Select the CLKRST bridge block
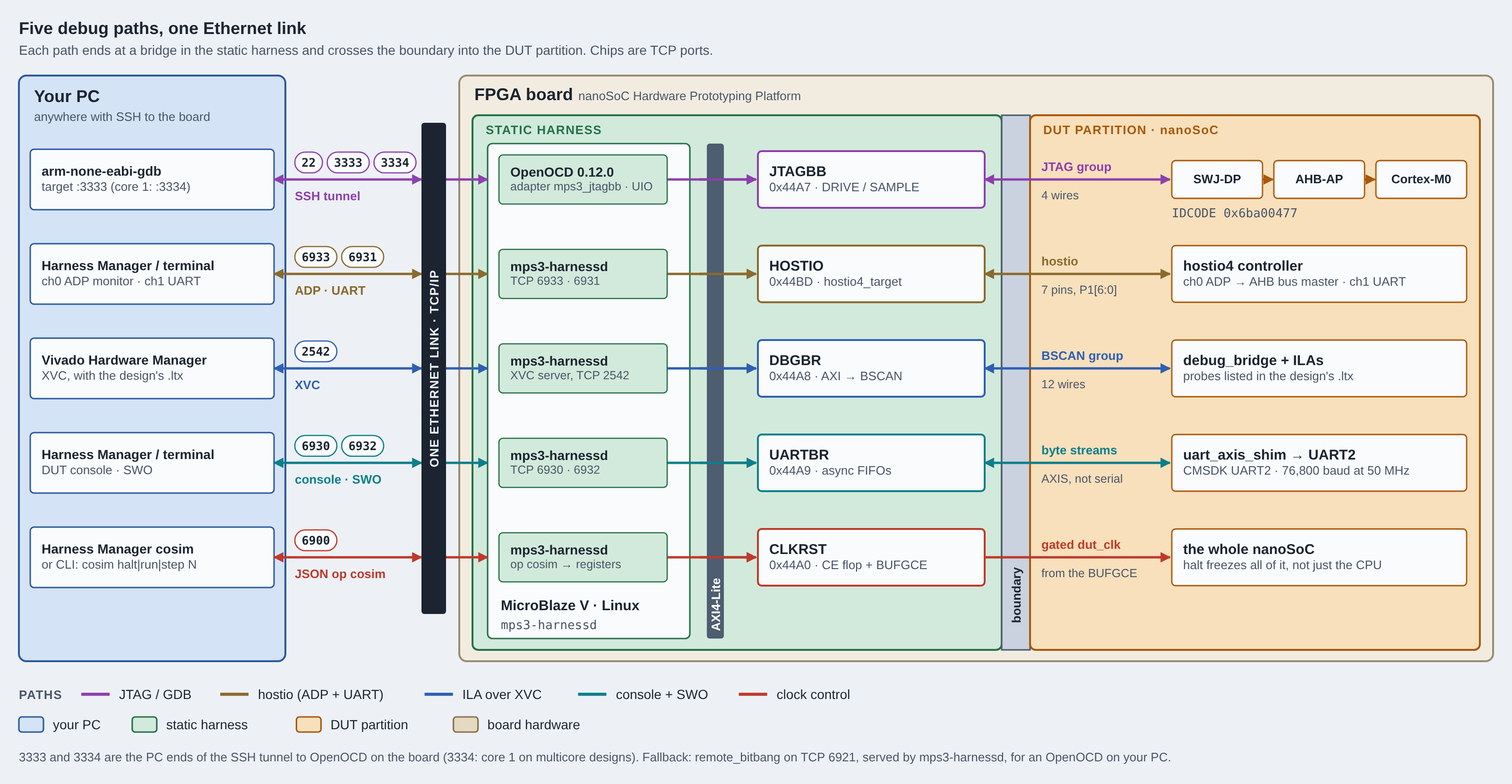 871,557
